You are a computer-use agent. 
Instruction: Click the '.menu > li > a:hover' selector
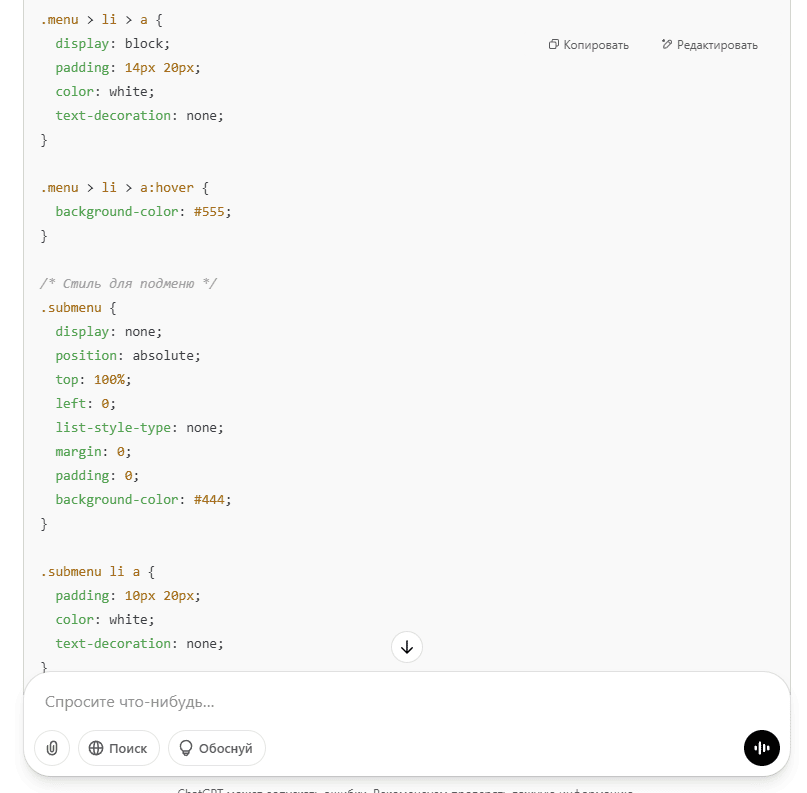(x=117, y=188)
